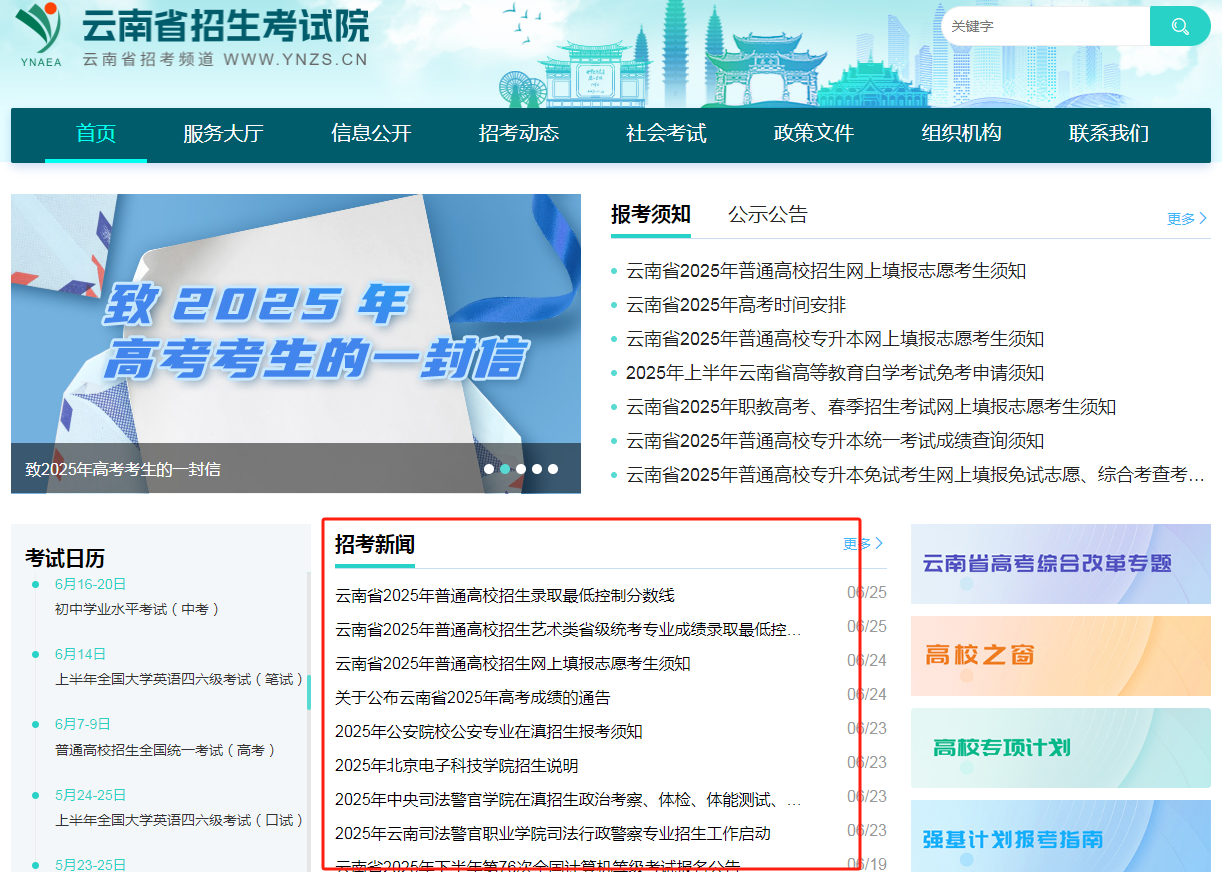Open 云南省2025年普通高校招生录取最低控制分数线 news

(x=505, y=595)
